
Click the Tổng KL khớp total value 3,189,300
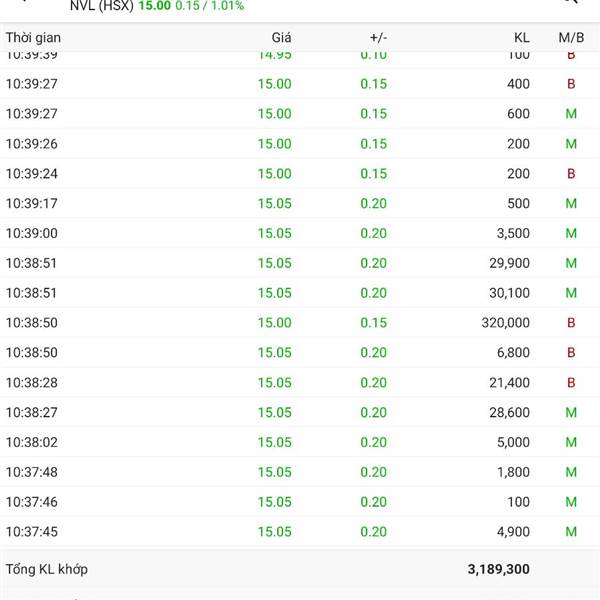(498, 569)
